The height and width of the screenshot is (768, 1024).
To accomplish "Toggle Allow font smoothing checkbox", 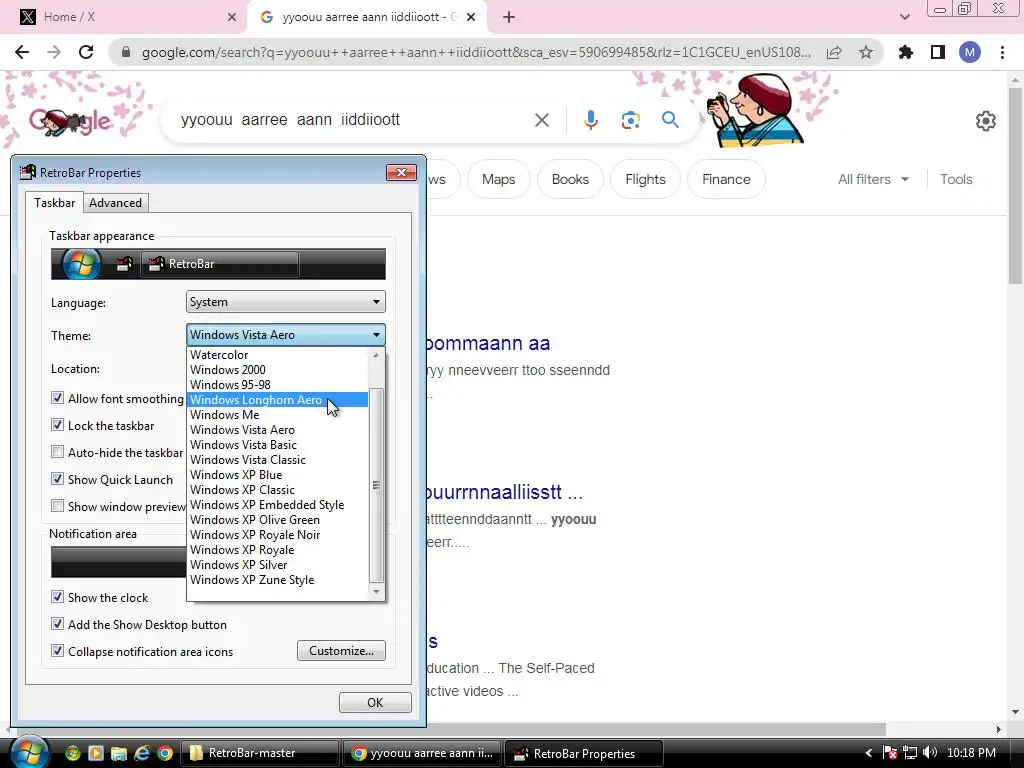I will click(57, 398).
